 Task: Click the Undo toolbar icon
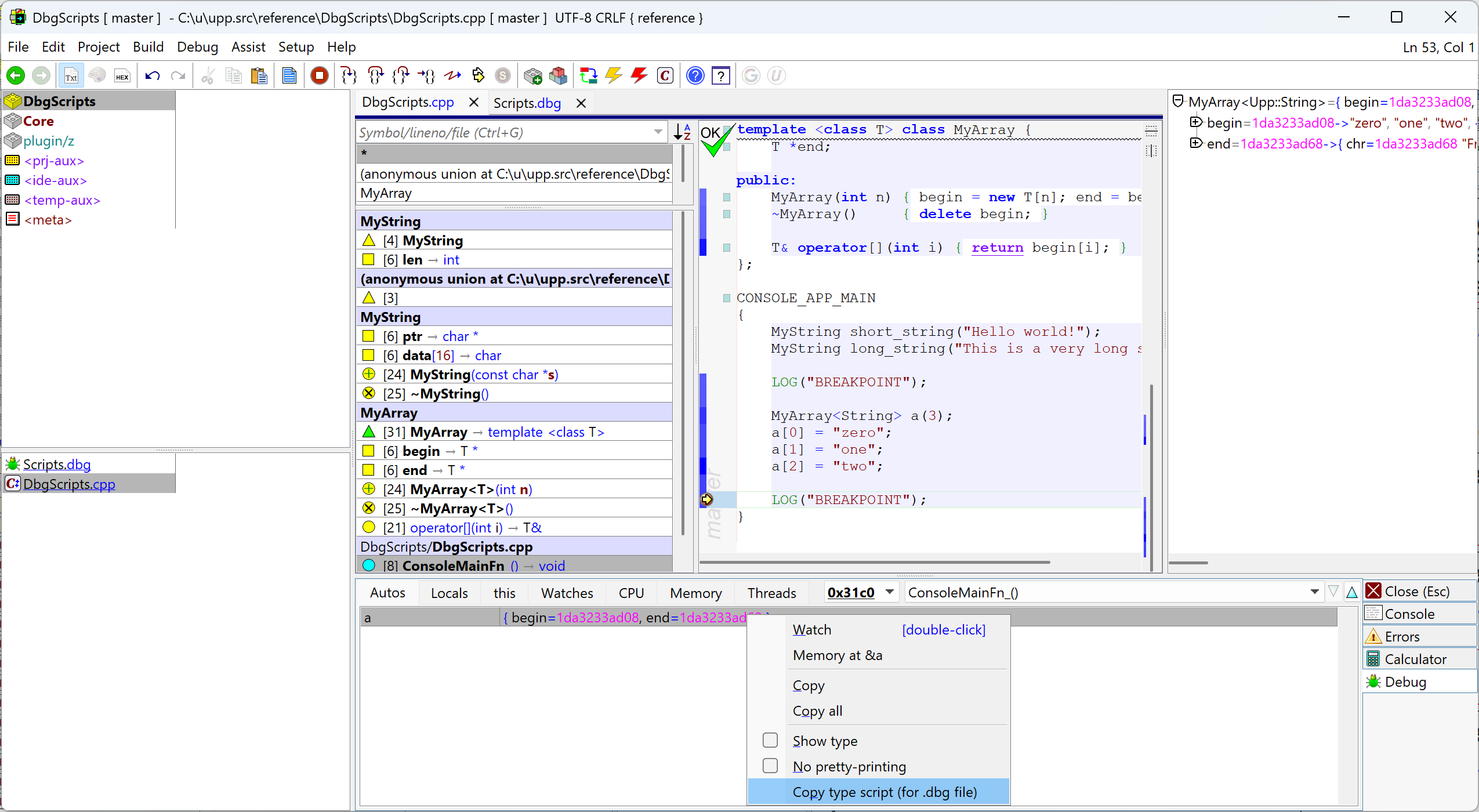click(x=153, y=76)
